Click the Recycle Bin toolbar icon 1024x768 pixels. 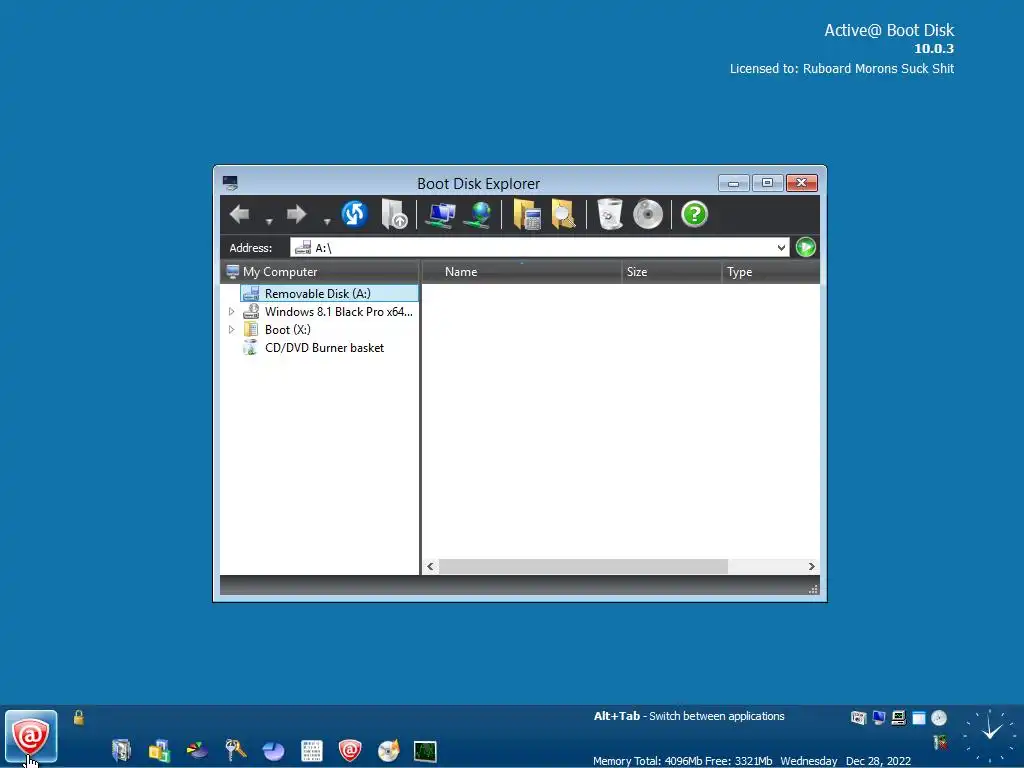point(610,214)
